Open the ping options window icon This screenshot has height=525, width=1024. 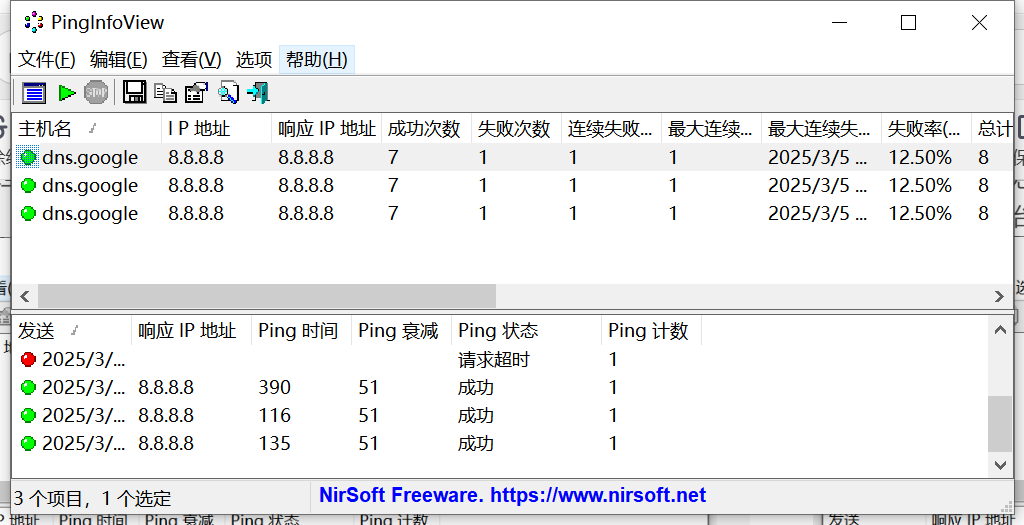point(35,93)
